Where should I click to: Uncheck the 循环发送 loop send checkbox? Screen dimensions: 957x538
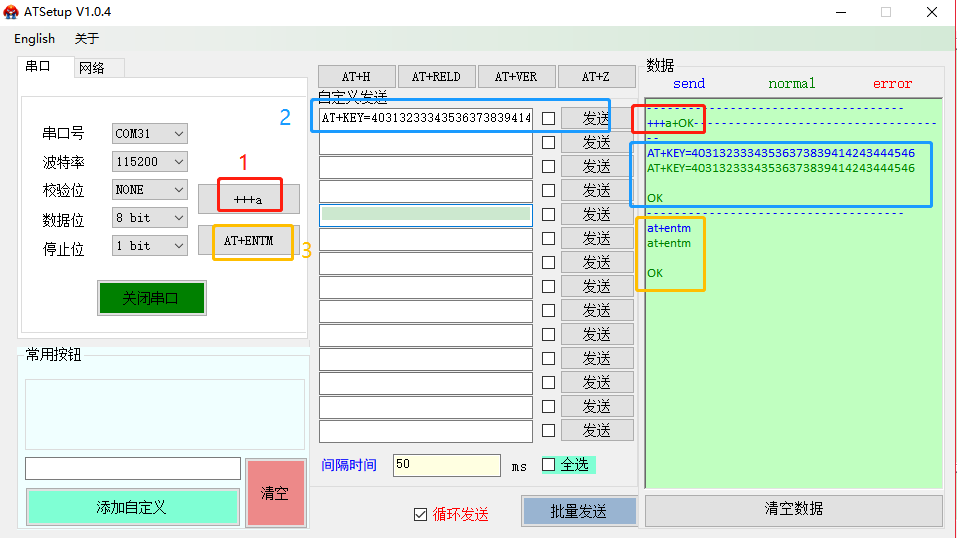click(421, 514)
